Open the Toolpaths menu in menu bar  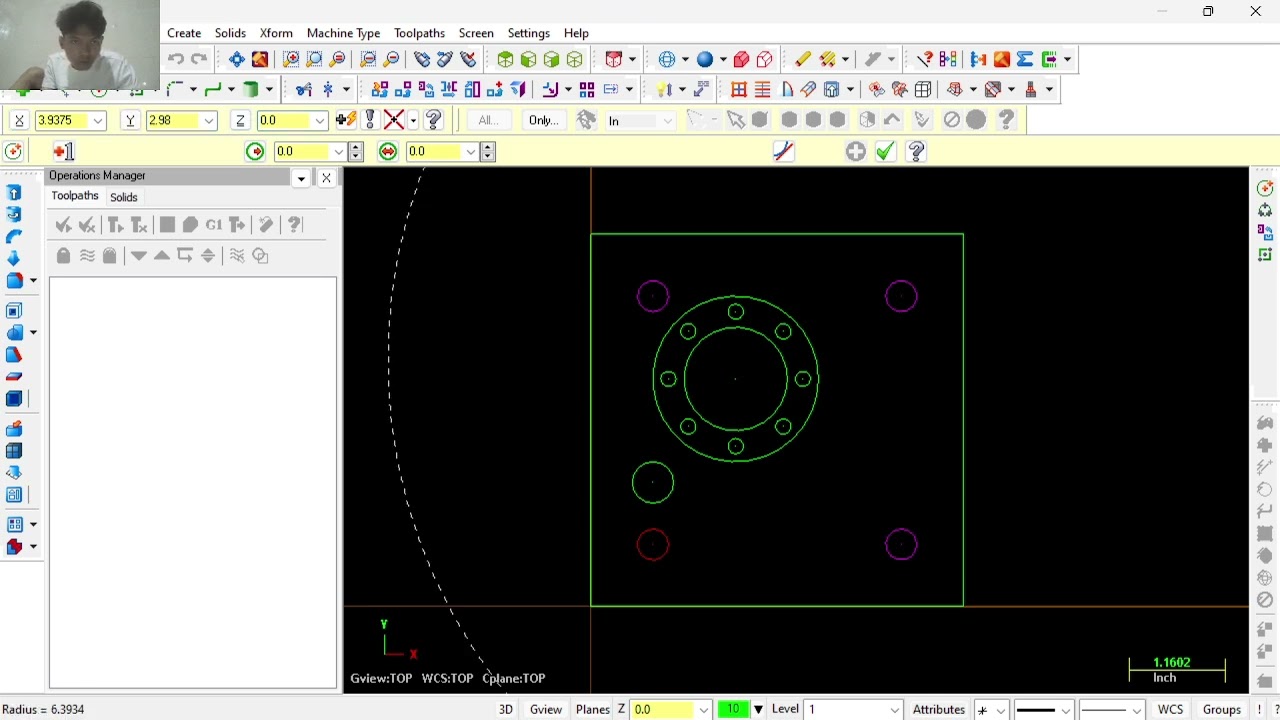point(419,33)
